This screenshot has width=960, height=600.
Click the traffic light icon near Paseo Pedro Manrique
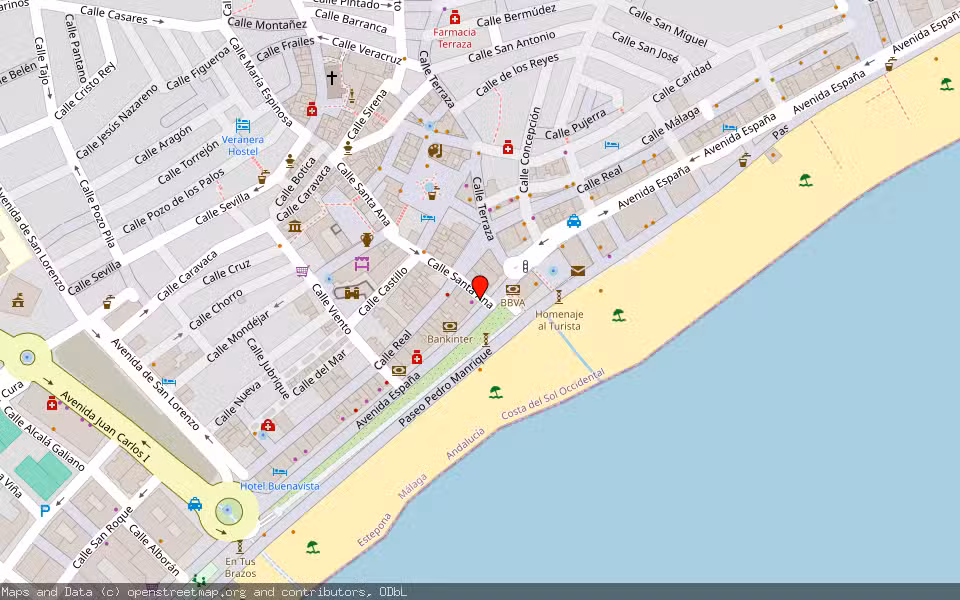pos(526,264)
